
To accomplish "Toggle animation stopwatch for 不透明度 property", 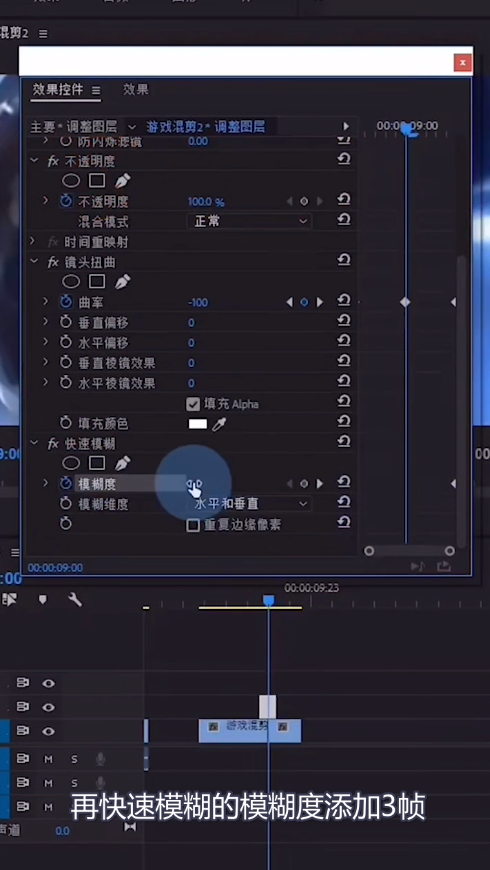I will click(66, 201).
